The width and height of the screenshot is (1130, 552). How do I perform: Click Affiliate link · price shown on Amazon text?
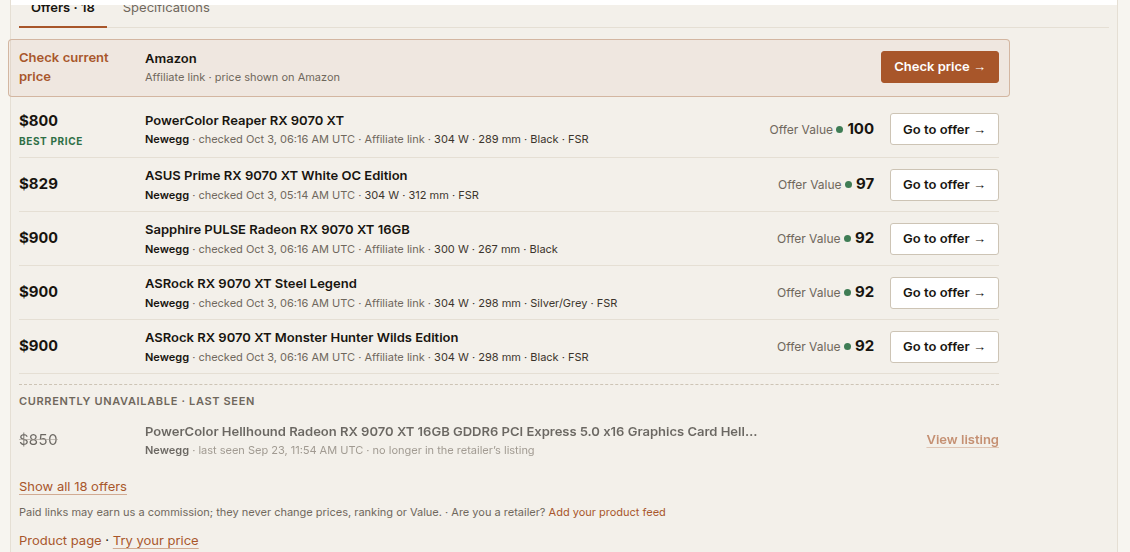pyautogui.click(x=242, y=77)
